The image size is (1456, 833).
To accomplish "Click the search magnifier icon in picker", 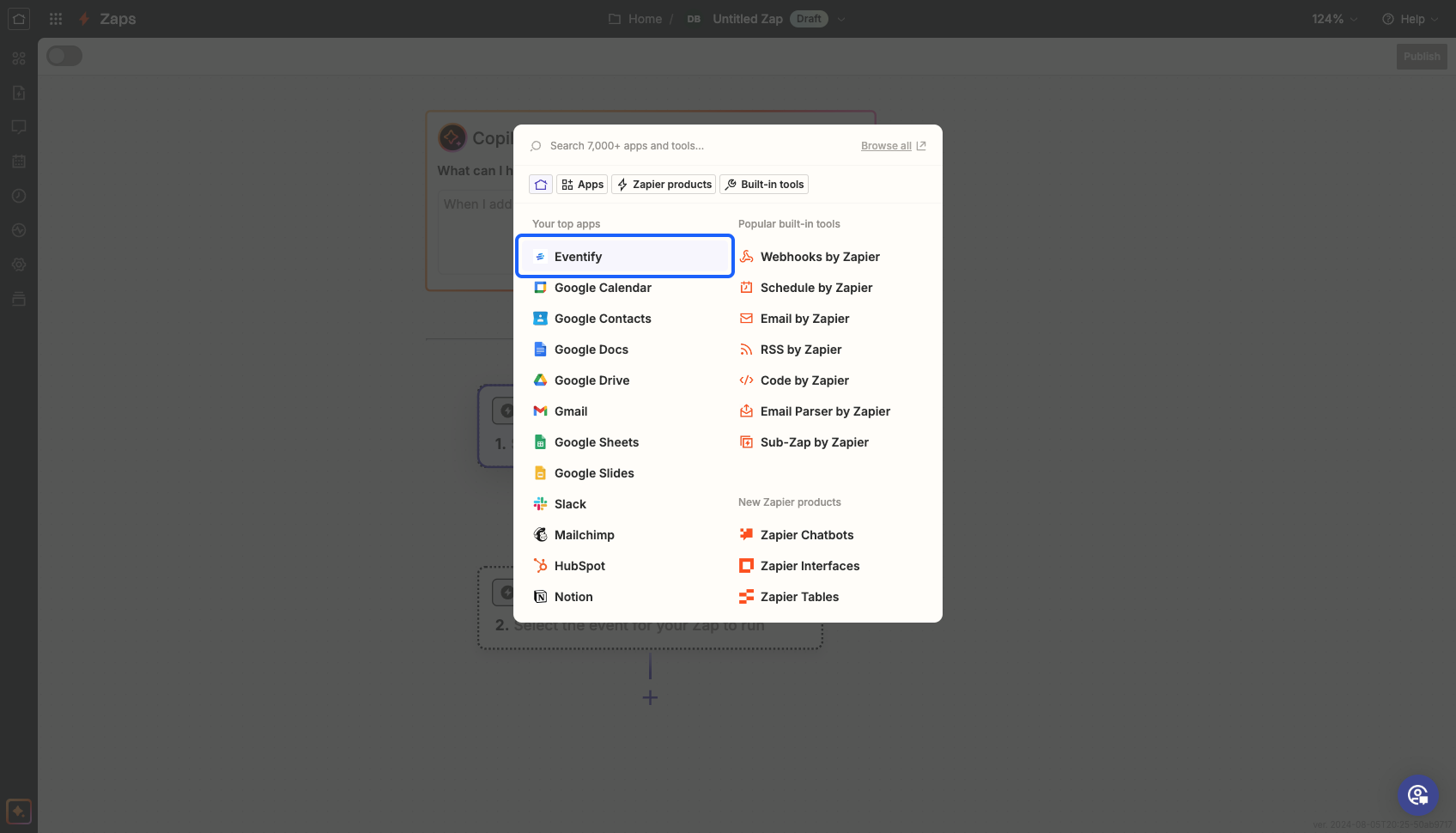I will coord(536,146).
